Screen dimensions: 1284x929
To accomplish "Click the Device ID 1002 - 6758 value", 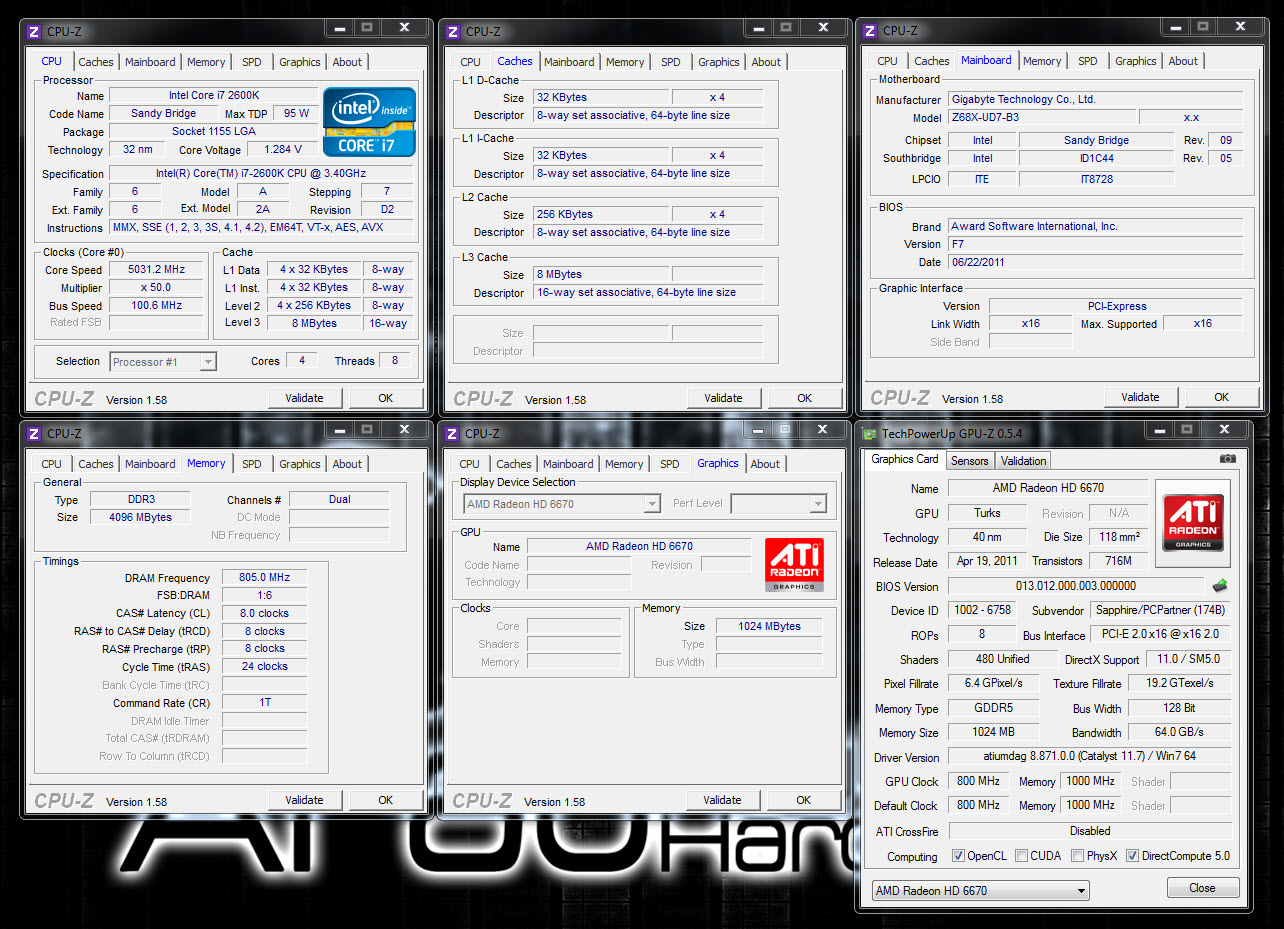I will 982,610.
